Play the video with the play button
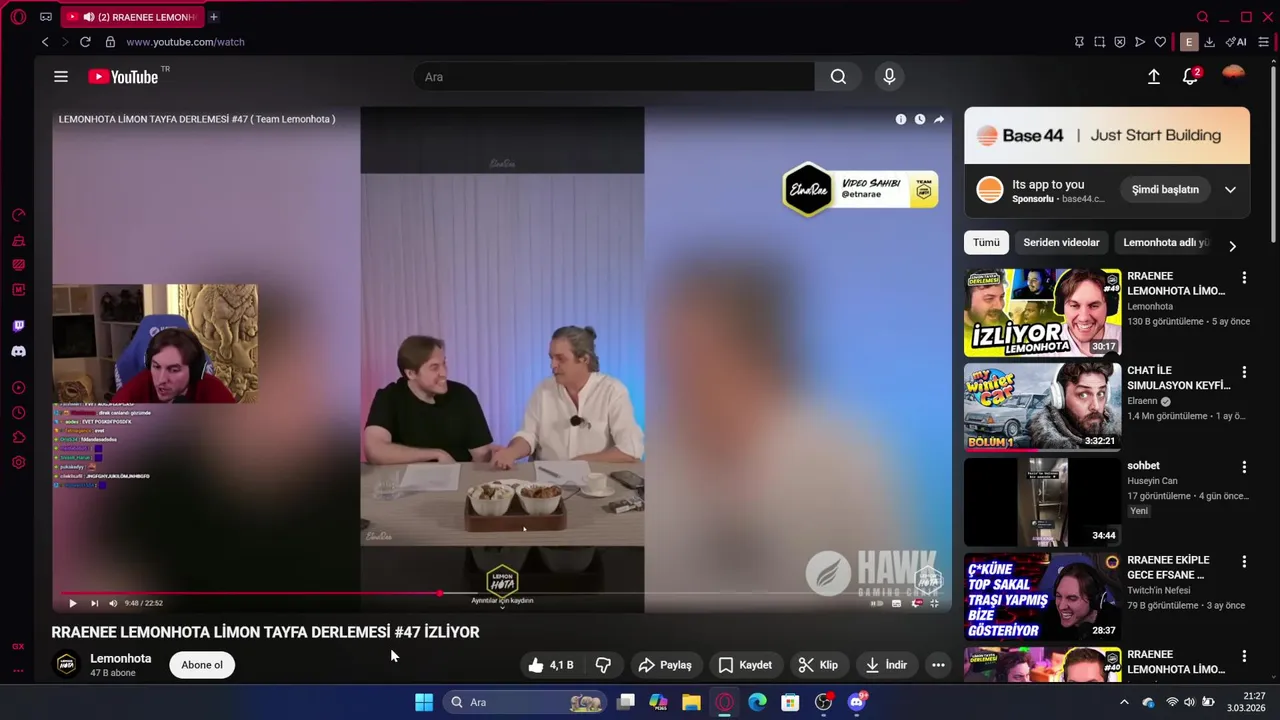Viewport: 1280px width, 720px height. coord(72,603)
